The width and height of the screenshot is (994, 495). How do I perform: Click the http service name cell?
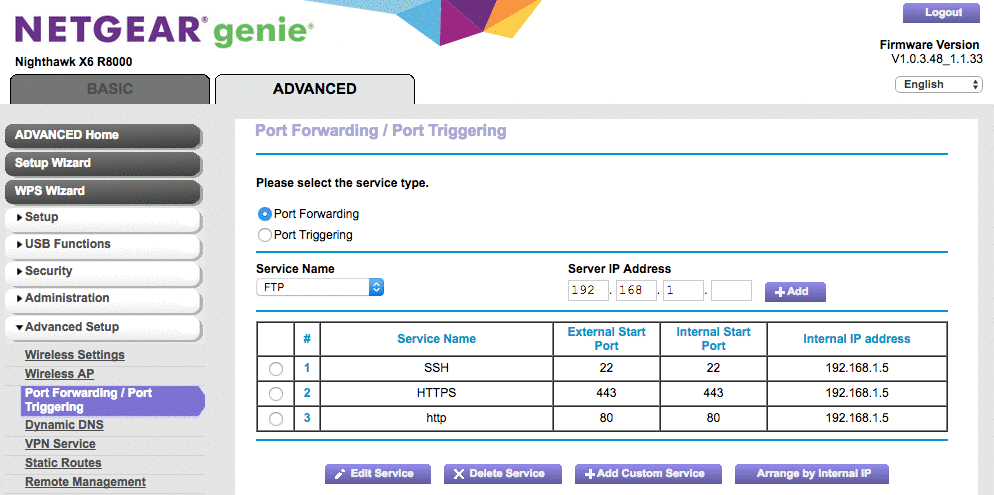point(436,418)
